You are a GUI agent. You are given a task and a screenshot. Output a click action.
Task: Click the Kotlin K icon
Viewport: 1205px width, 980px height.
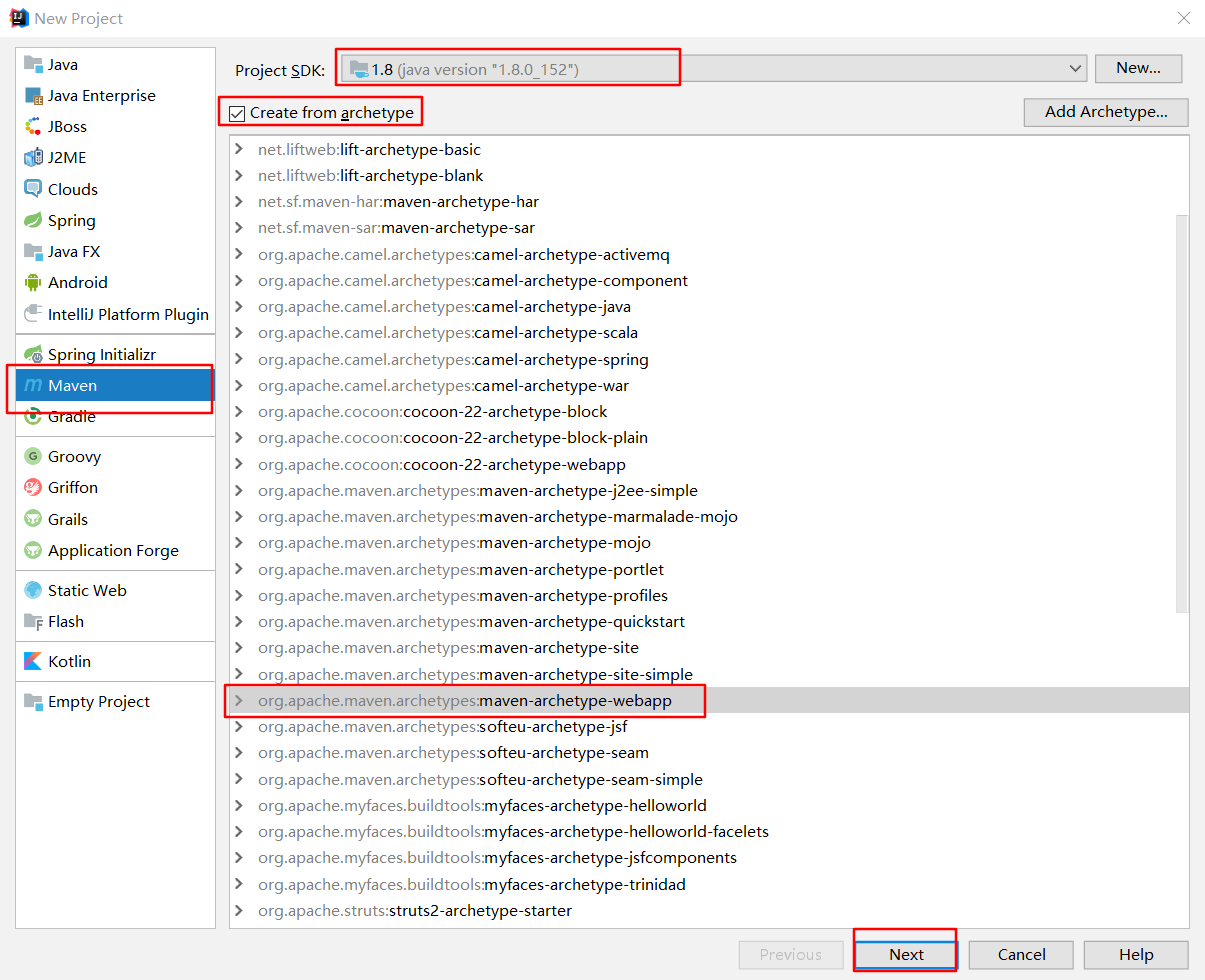click(x=33, y=662)
